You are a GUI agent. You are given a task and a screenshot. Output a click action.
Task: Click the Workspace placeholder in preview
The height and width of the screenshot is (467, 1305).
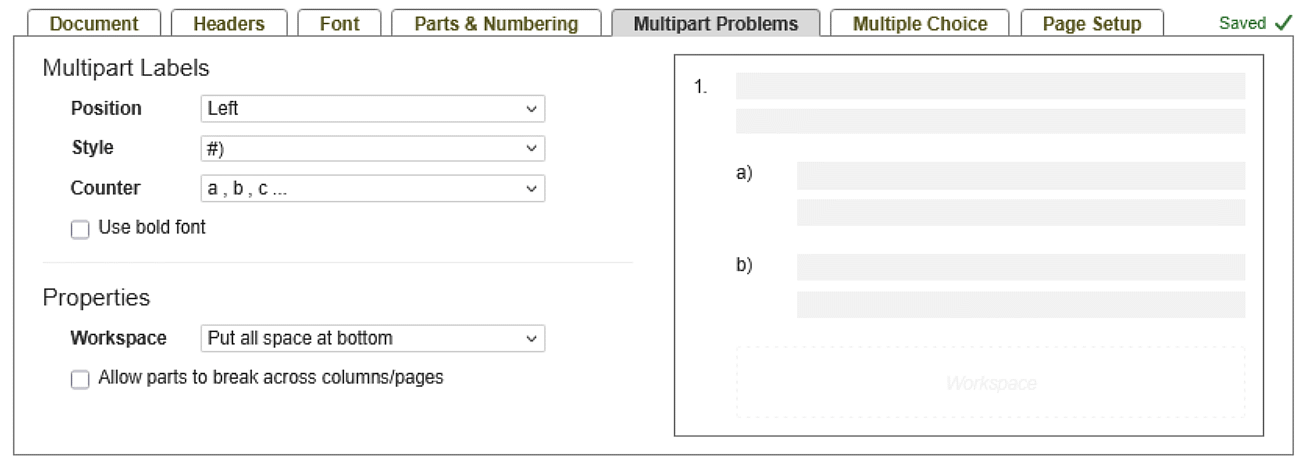990,383
